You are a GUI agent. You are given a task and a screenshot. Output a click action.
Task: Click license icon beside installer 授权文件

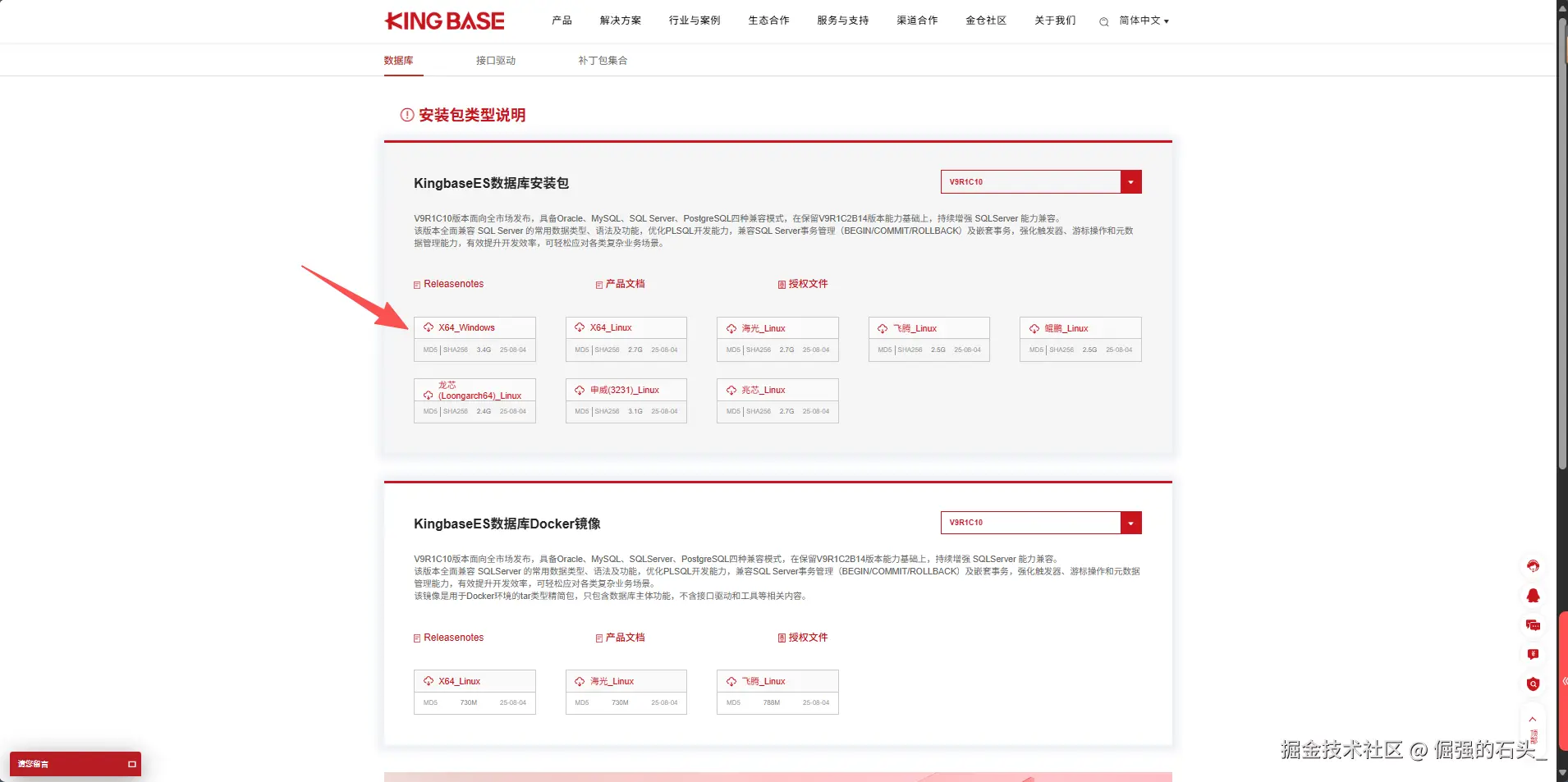pyautogui.click(x=782, y=285)
